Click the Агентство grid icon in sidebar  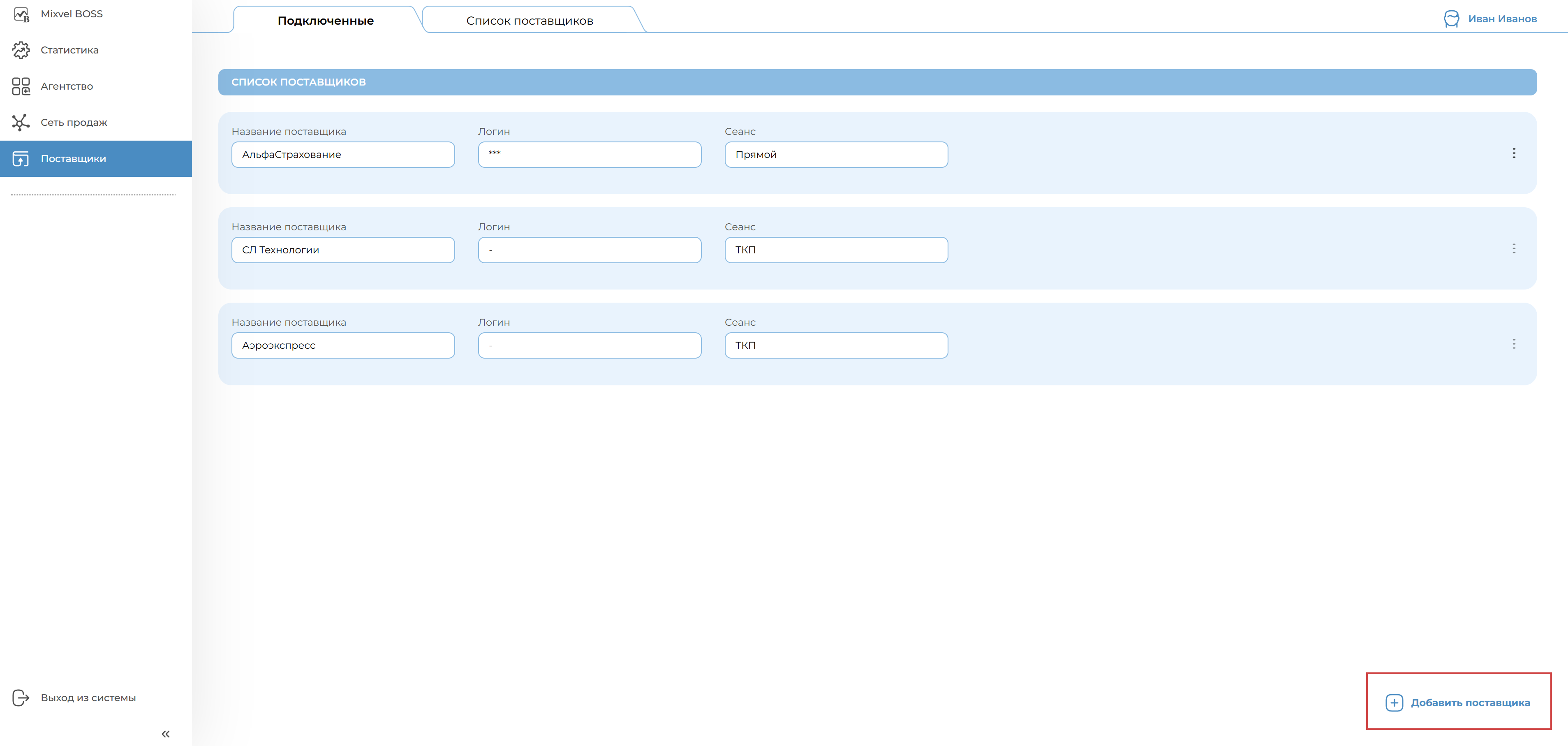(21, 86)
